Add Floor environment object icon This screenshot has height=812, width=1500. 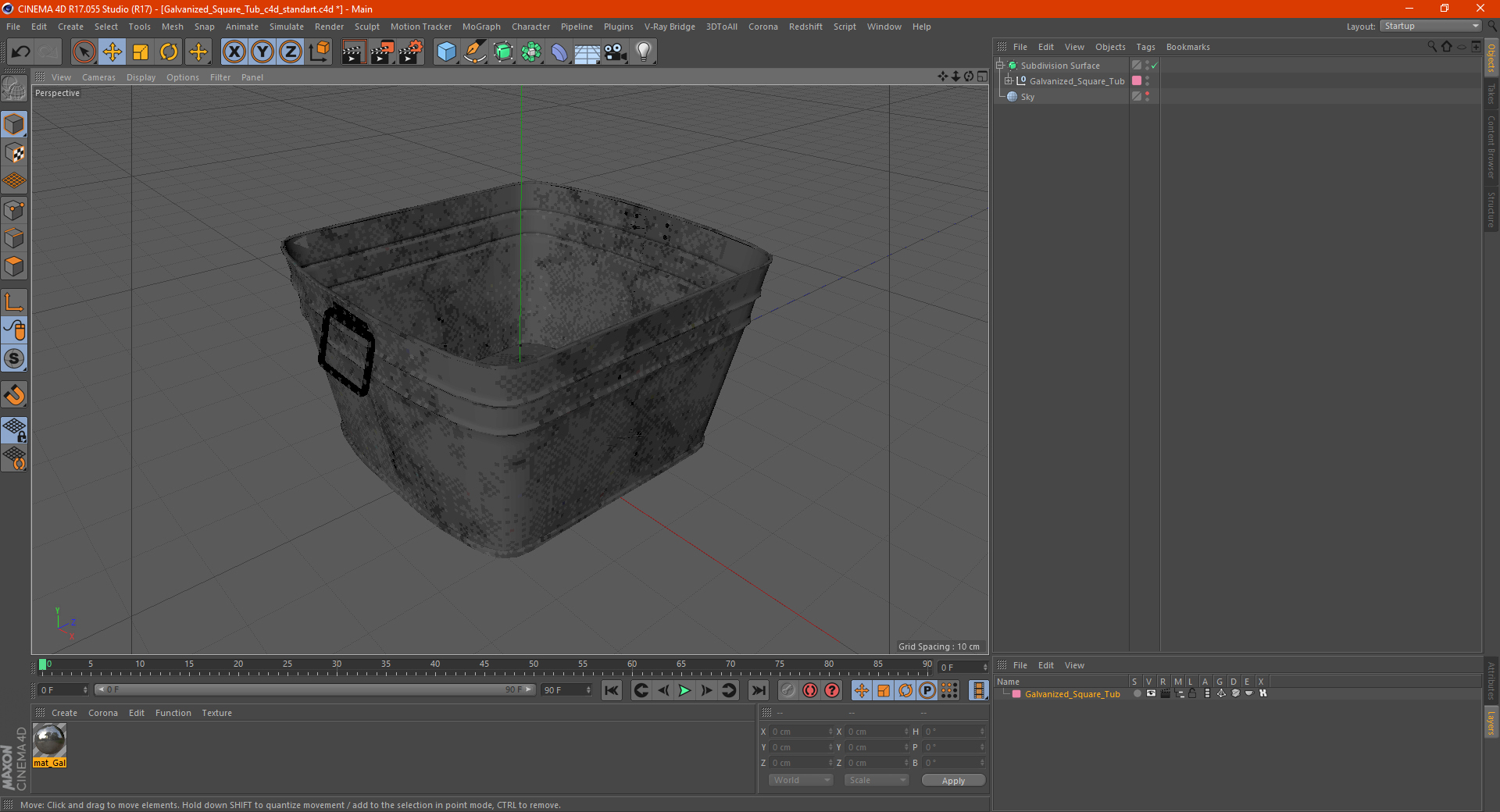tap(587, 52)
